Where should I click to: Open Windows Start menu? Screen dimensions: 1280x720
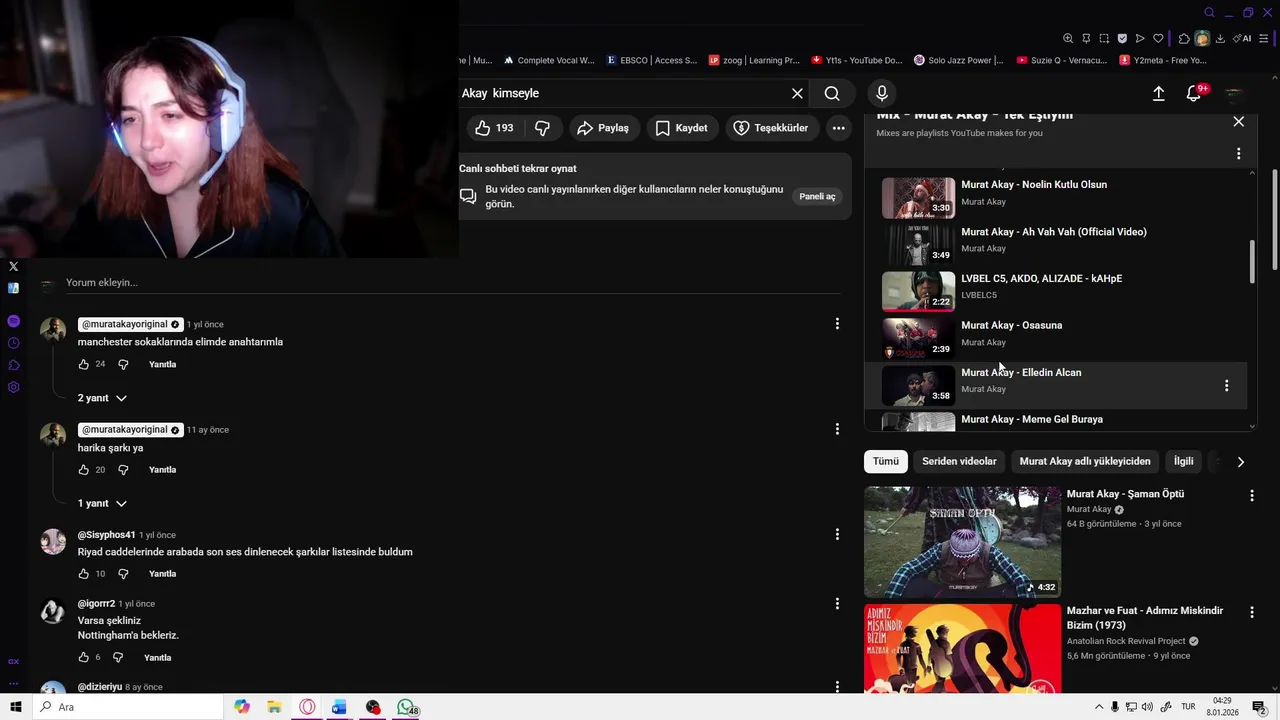tap(15, 707)
